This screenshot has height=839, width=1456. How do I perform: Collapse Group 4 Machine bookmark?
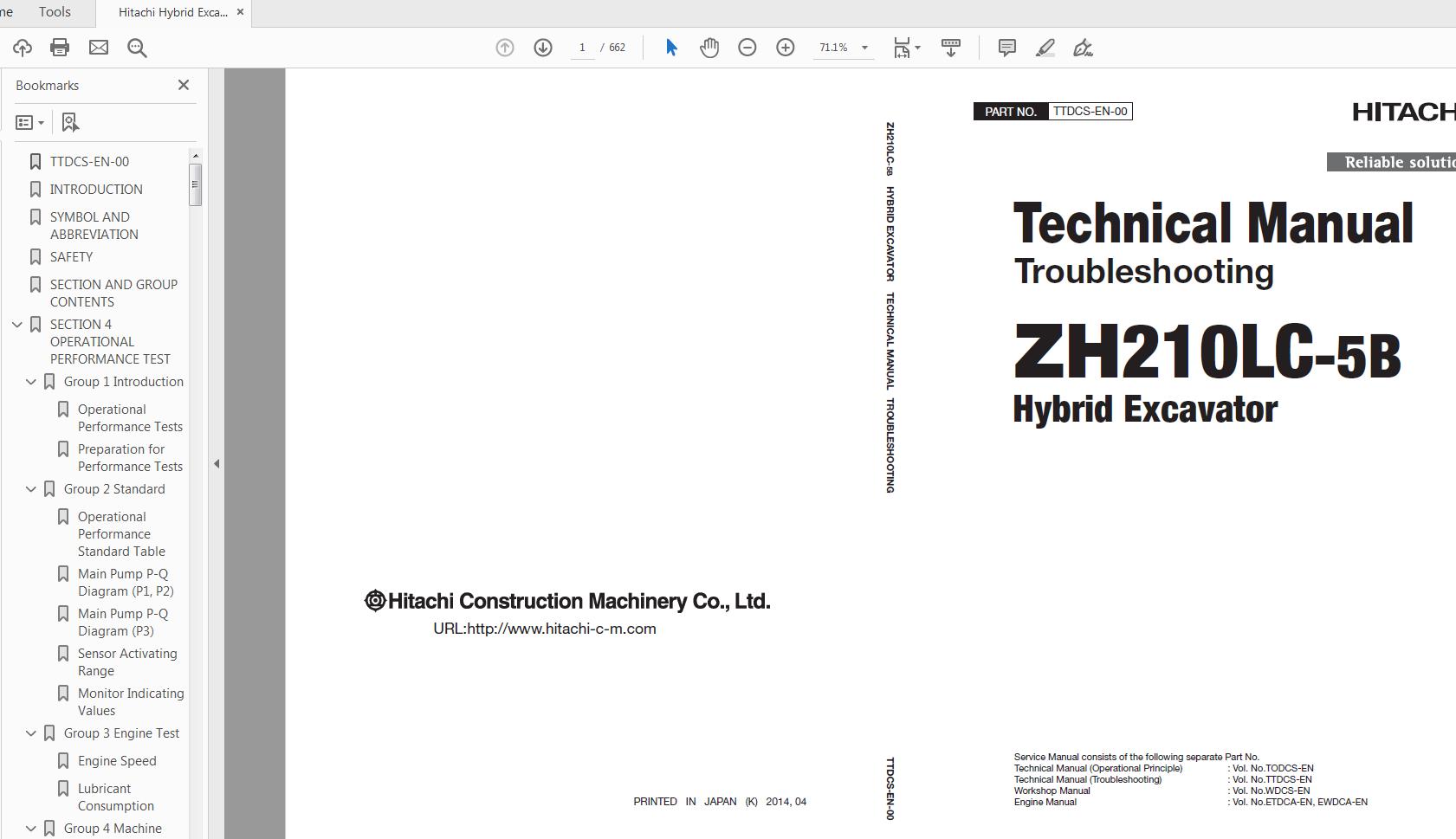31,829
